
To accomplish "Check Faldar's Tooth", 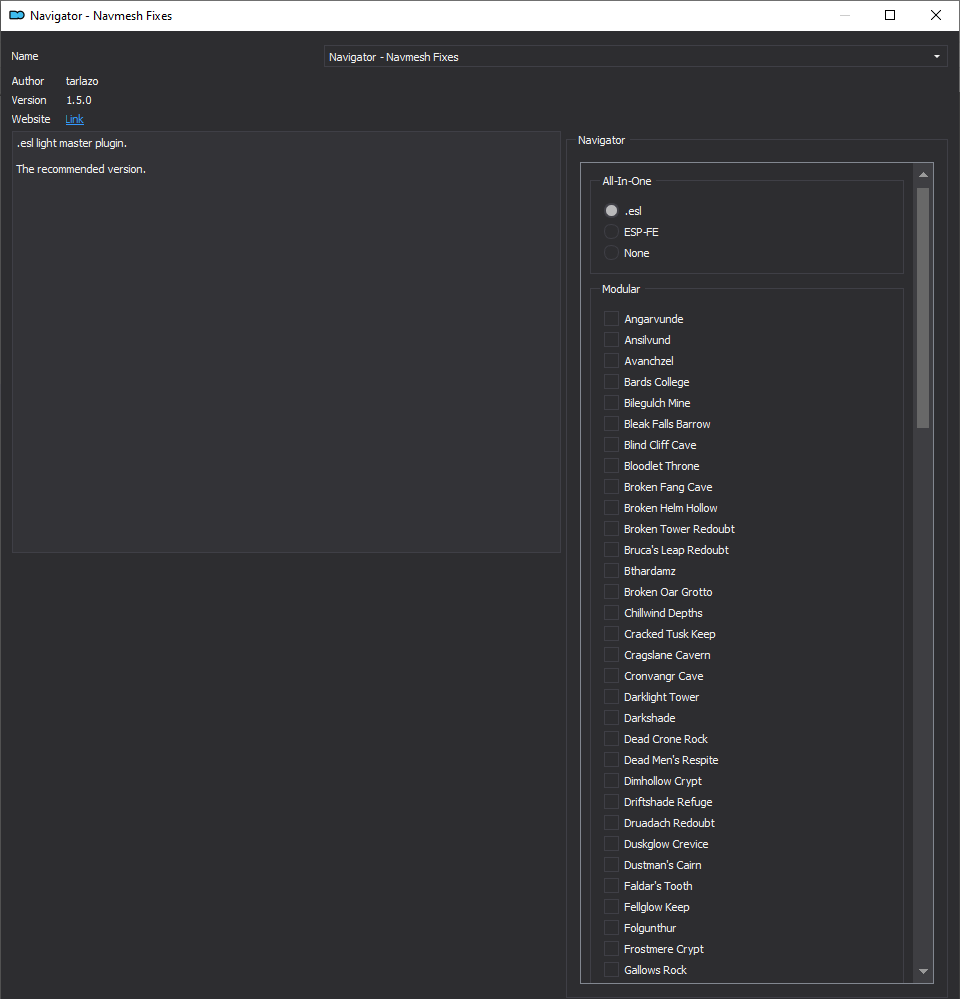I will click(611, 886).
